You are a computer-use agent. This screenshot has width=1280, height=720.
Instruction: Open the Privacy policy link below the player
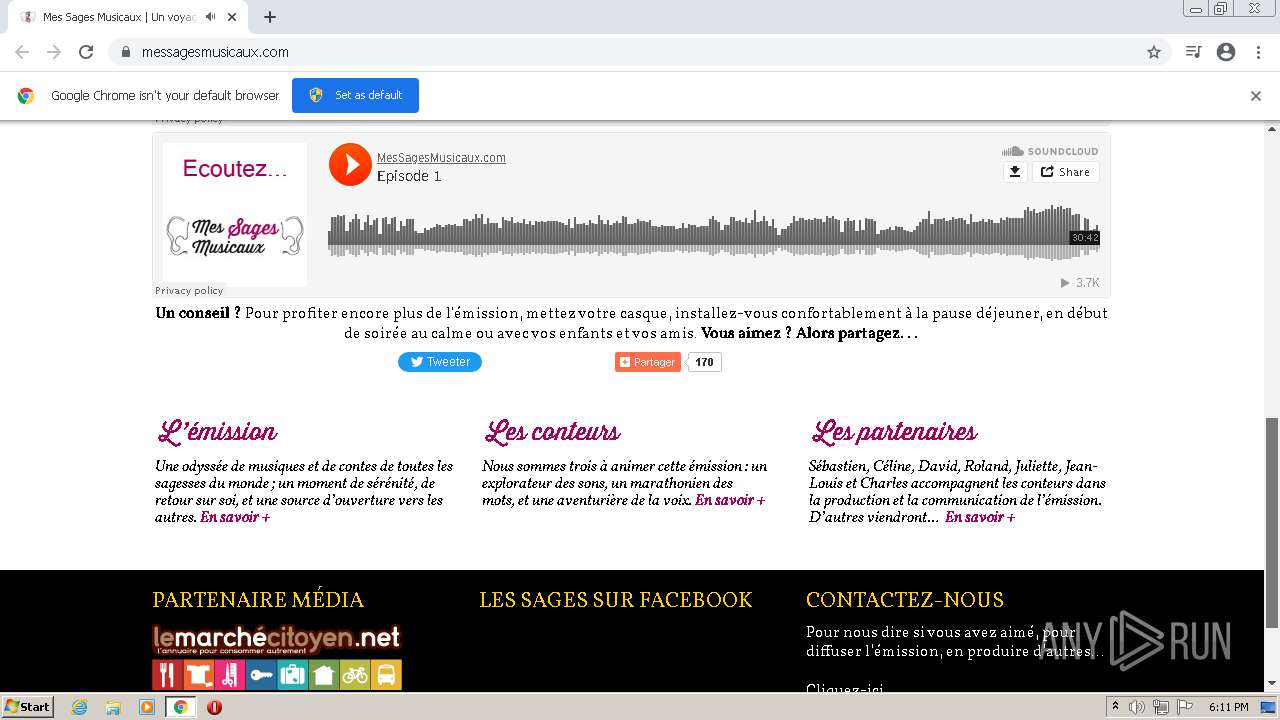[189, 290]
